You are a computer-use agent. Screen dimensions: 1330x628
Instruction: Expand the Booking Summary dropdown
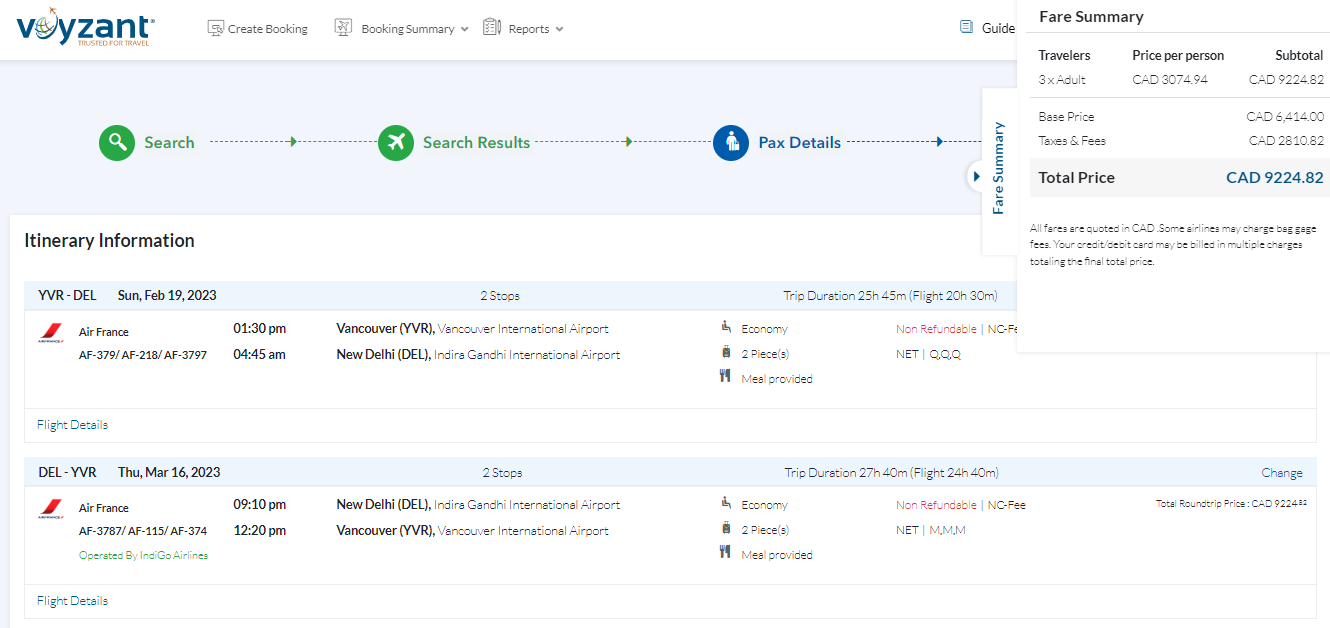tap(401, 29)
